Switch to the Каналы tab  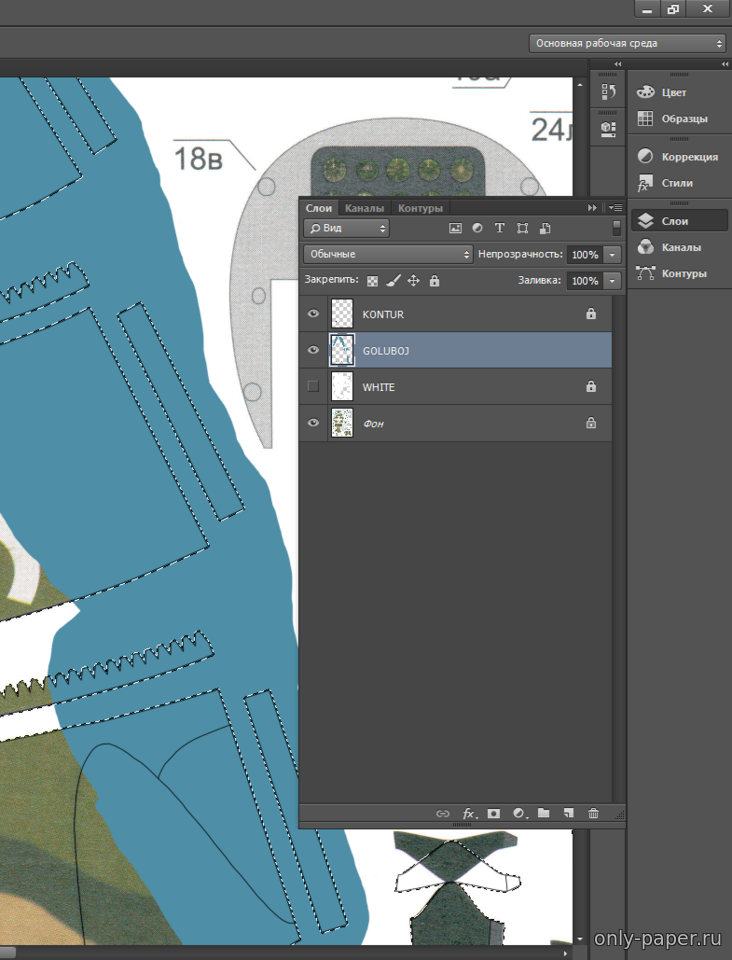click(364, 208)
